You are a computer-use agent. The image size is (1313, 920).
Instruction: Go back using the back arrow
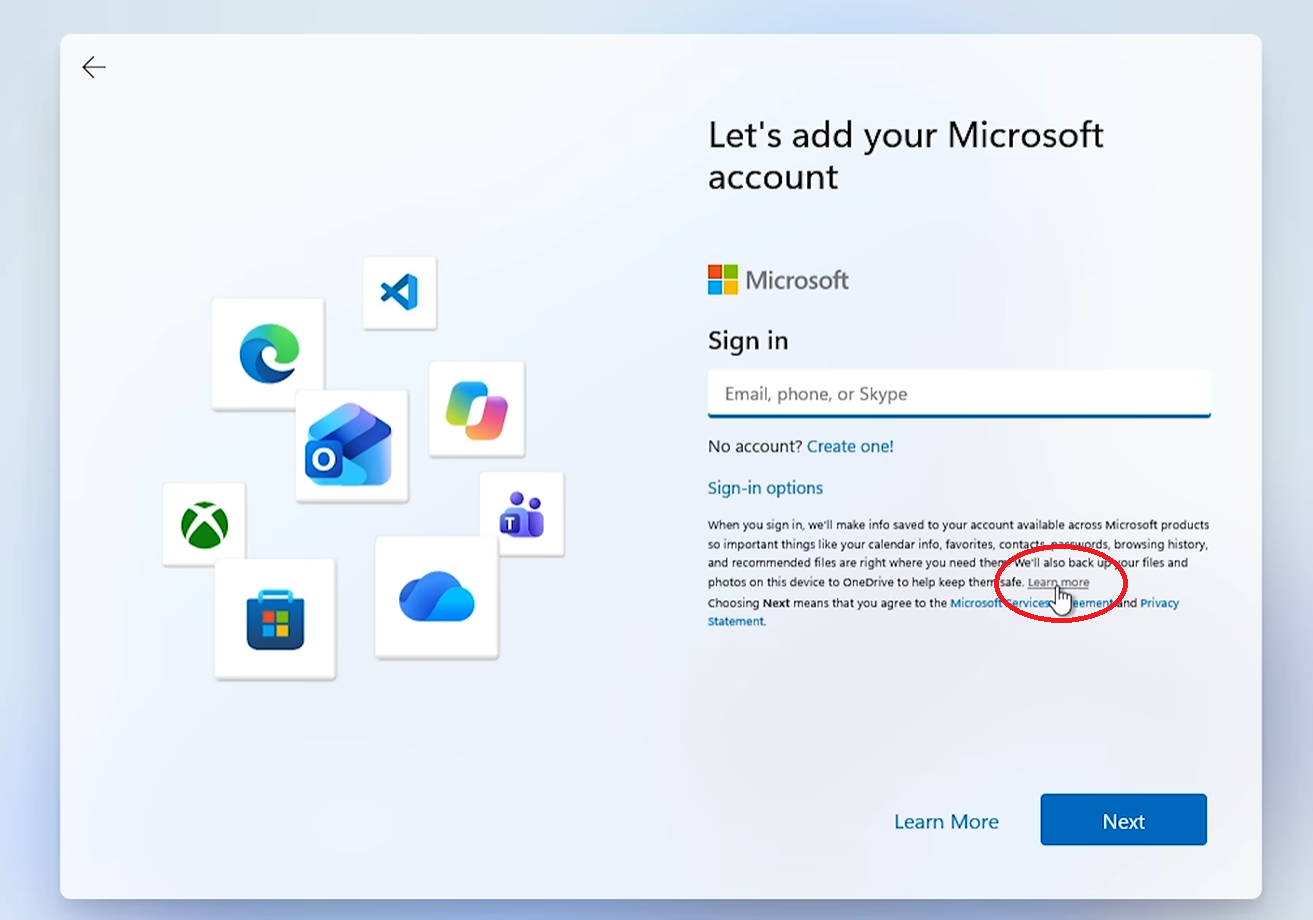click(x=94, y=67)
